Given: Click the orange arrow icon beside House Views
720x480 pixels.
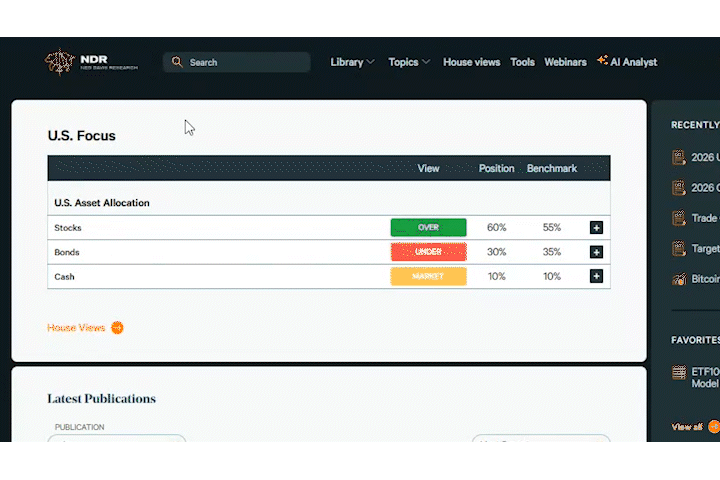Looking at the screenshot, I should pos(117,328).
